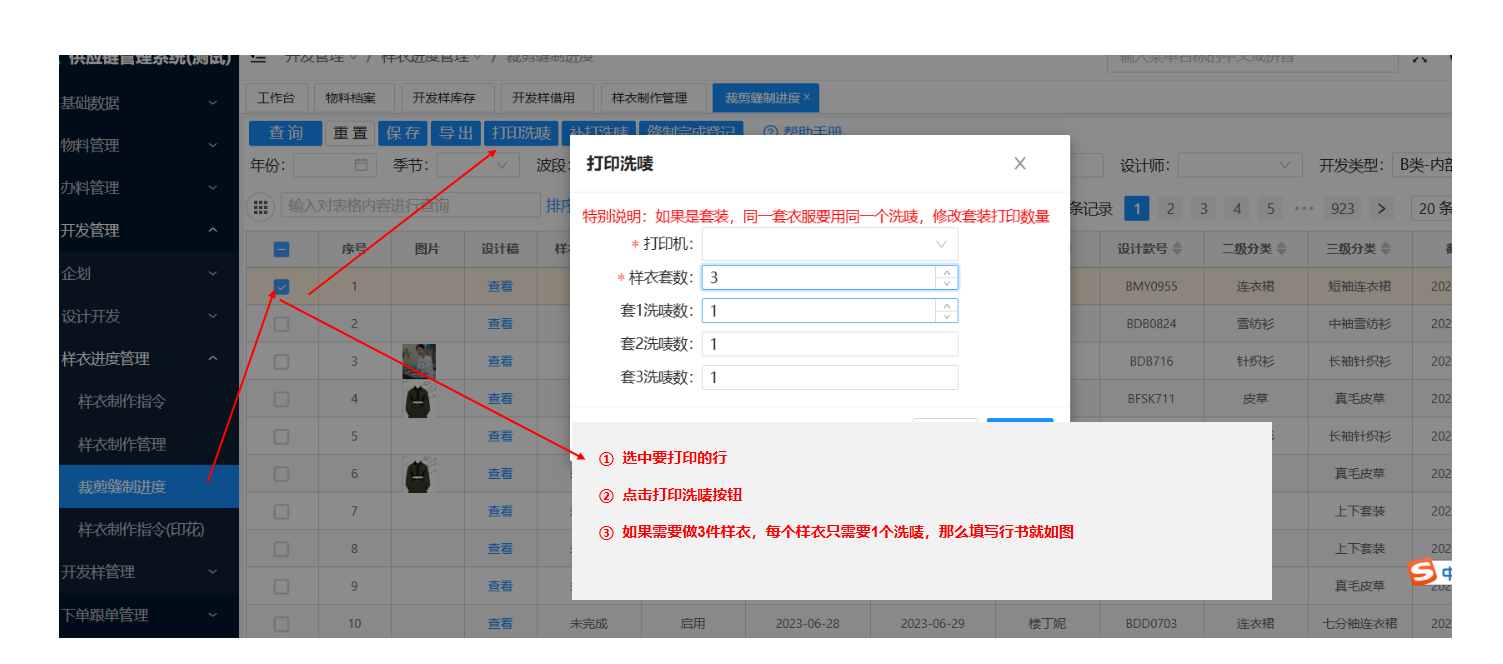Go to next page with the arrow icon
This screenshot has width=1503, height=664.
coord(1381,208)
